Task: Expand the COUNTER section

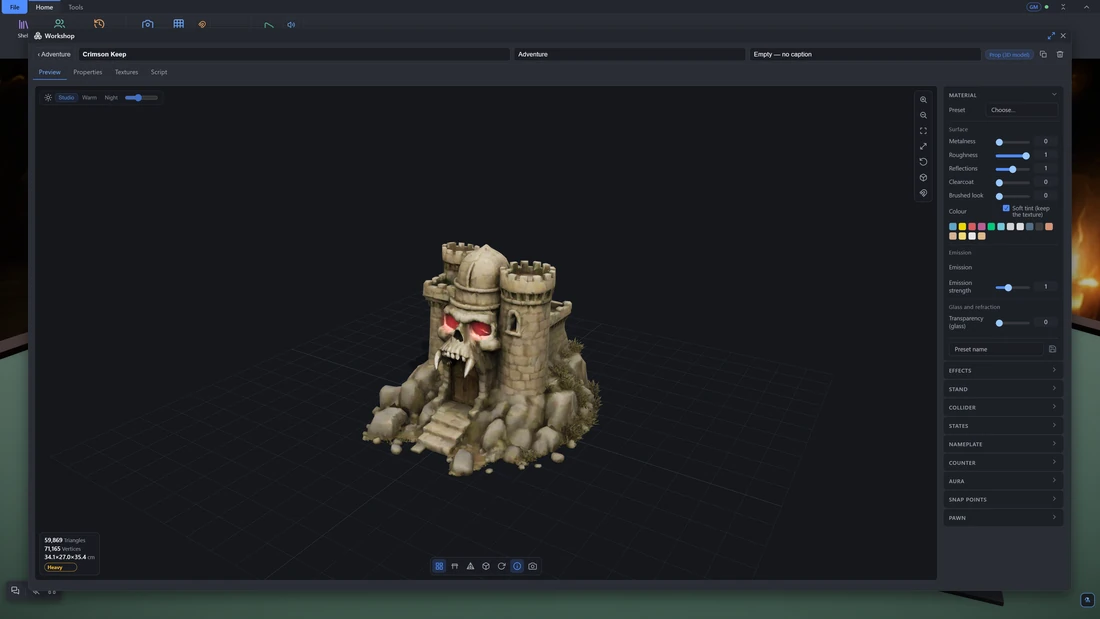Action: coord(1002,462)
